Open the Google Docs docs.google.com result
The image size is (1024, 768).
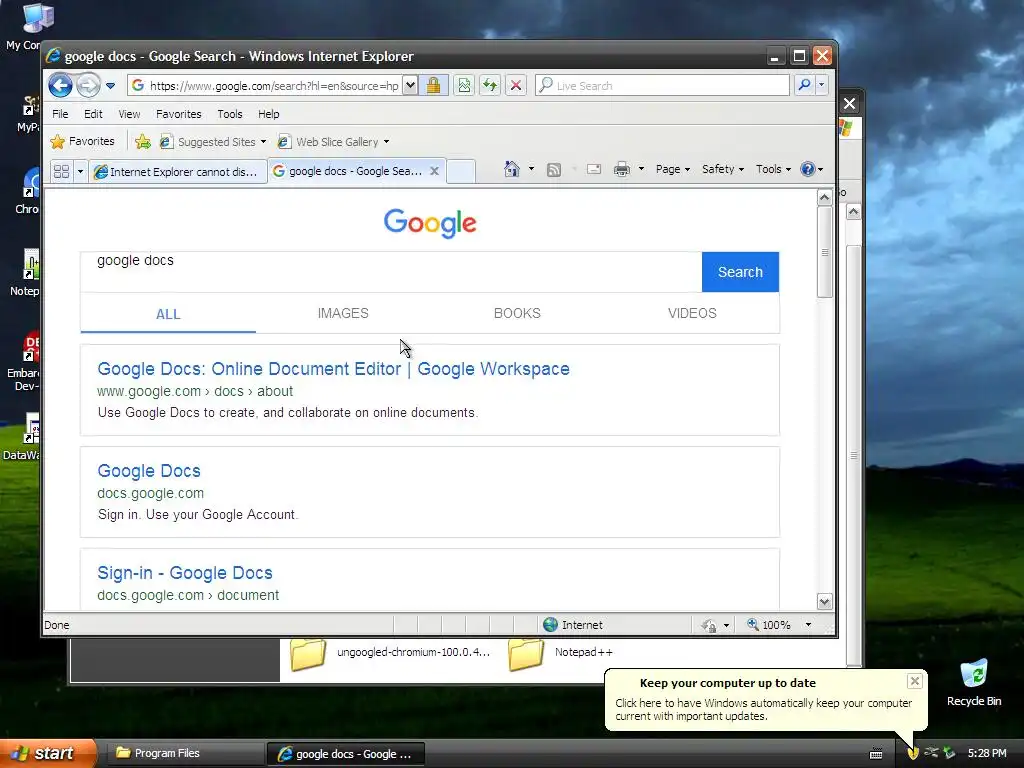click(149, 471)
